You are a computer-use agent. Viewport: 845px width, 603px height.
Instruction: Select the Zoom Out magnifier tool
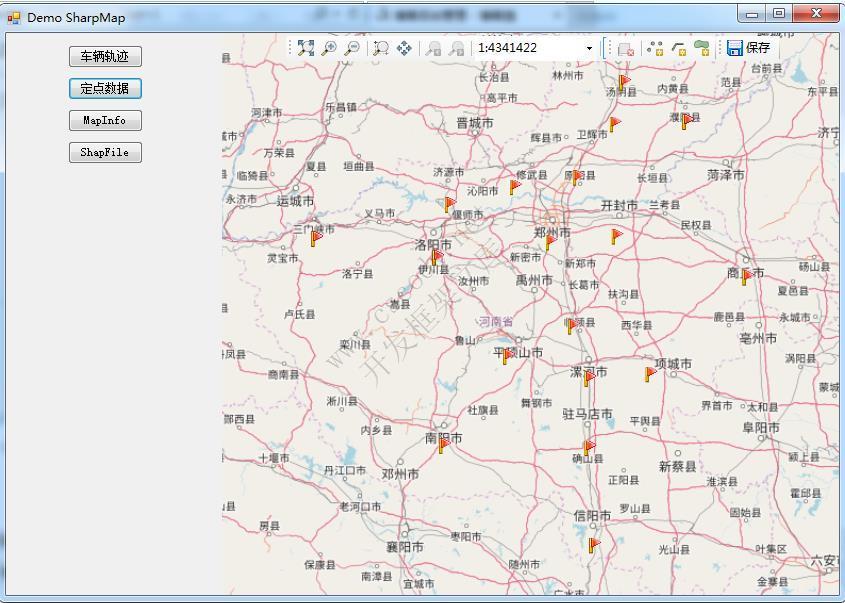350,46
